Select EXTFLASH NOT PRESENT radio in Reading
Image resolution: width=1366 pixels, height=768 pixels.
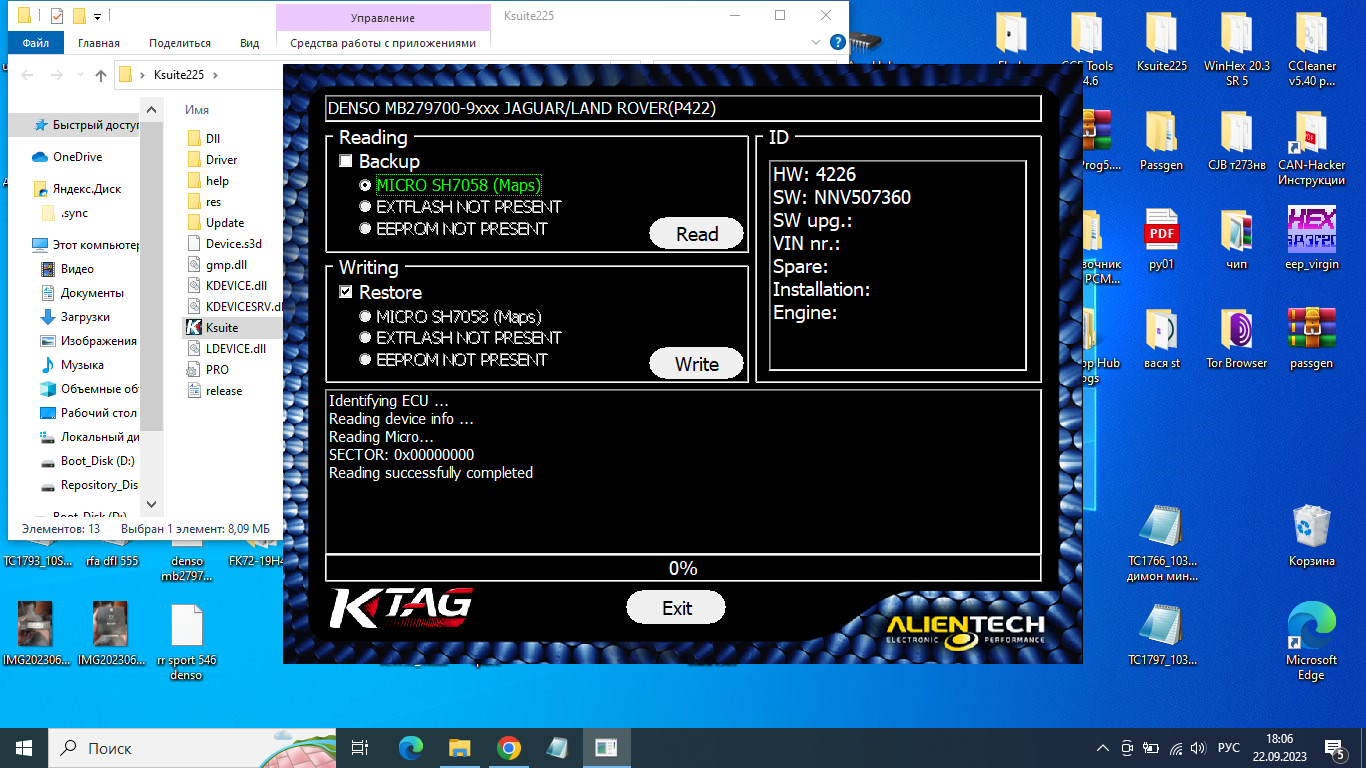click(x=366, y=207)
